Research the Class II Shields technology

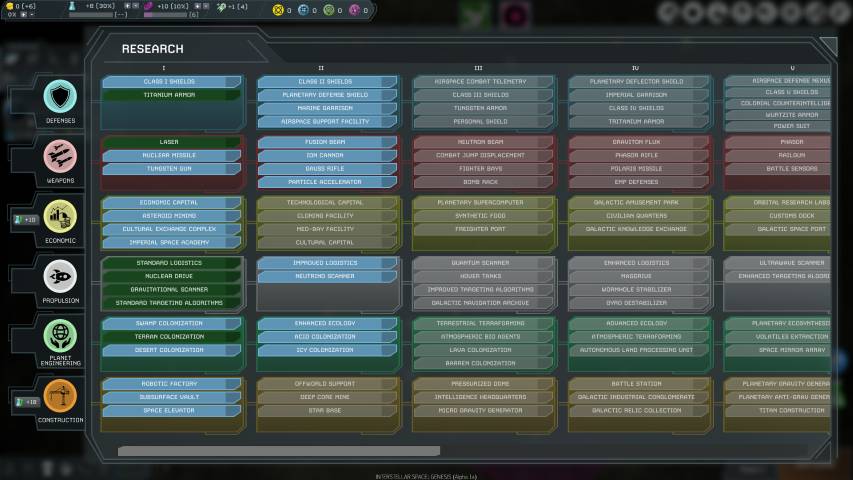[x=325, y=82]
